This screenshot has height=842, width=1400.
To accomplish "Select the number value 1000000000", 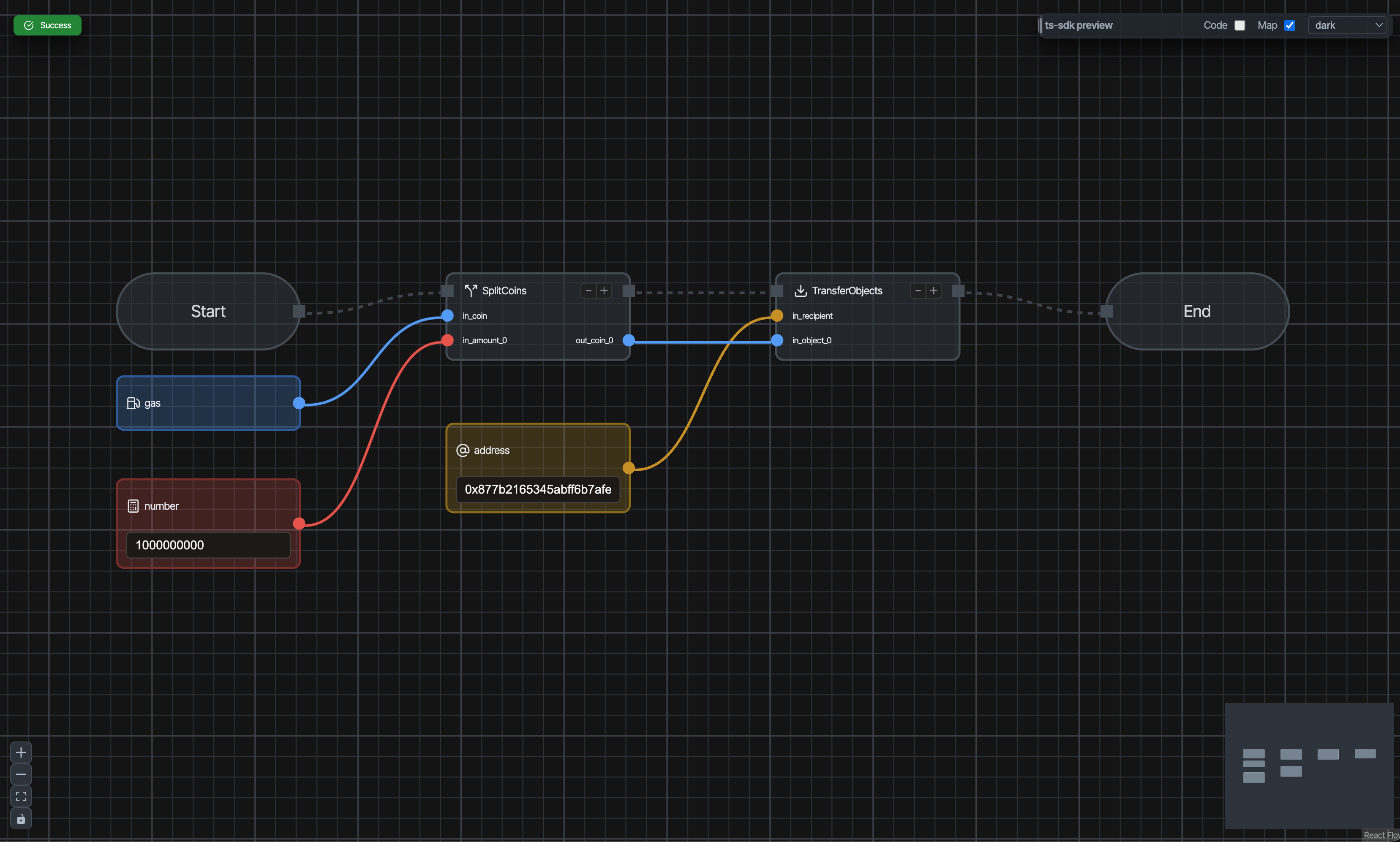I will 208,545.
